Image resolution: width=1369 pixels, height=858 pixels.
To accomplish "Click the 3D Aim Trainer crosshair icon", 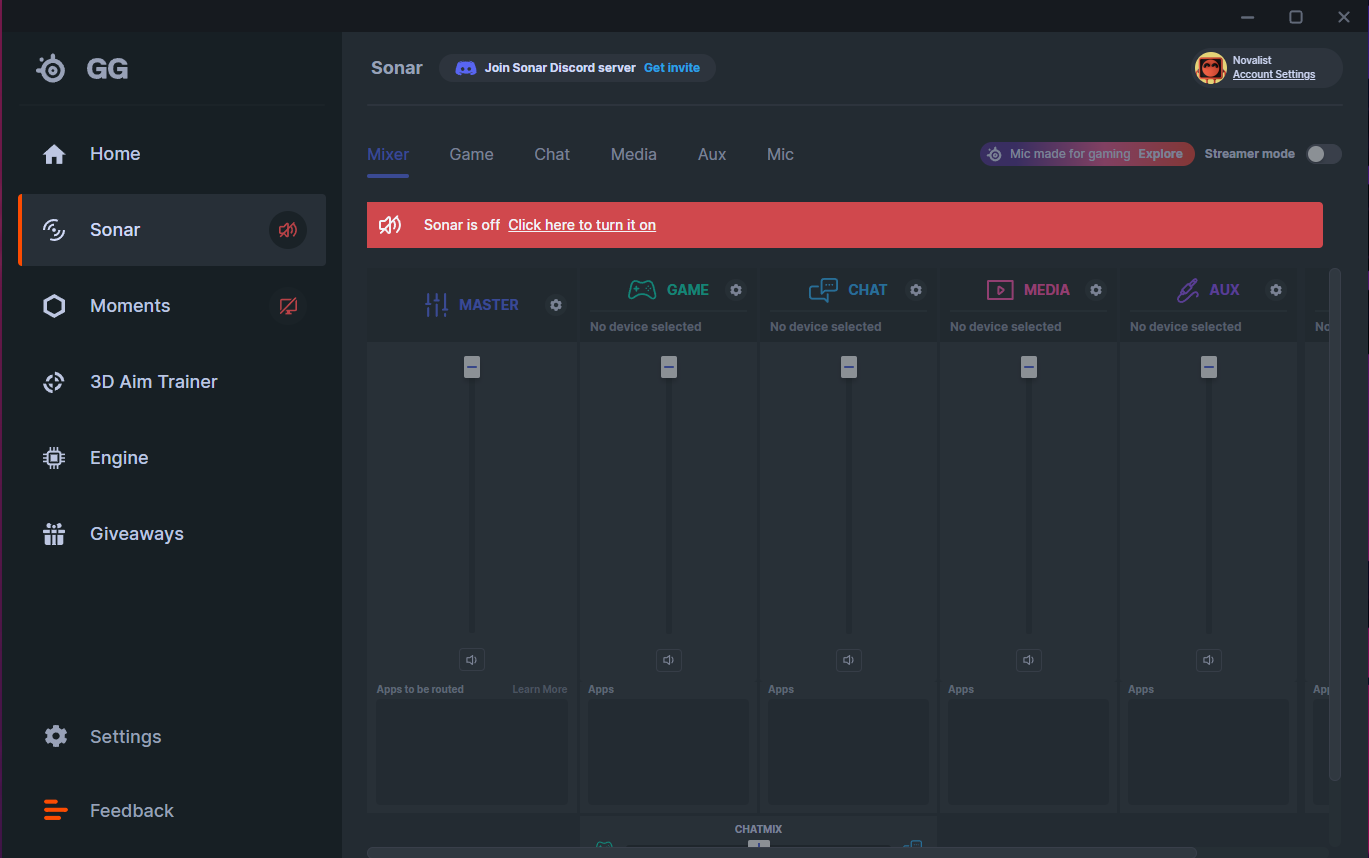I will (54, 382).
